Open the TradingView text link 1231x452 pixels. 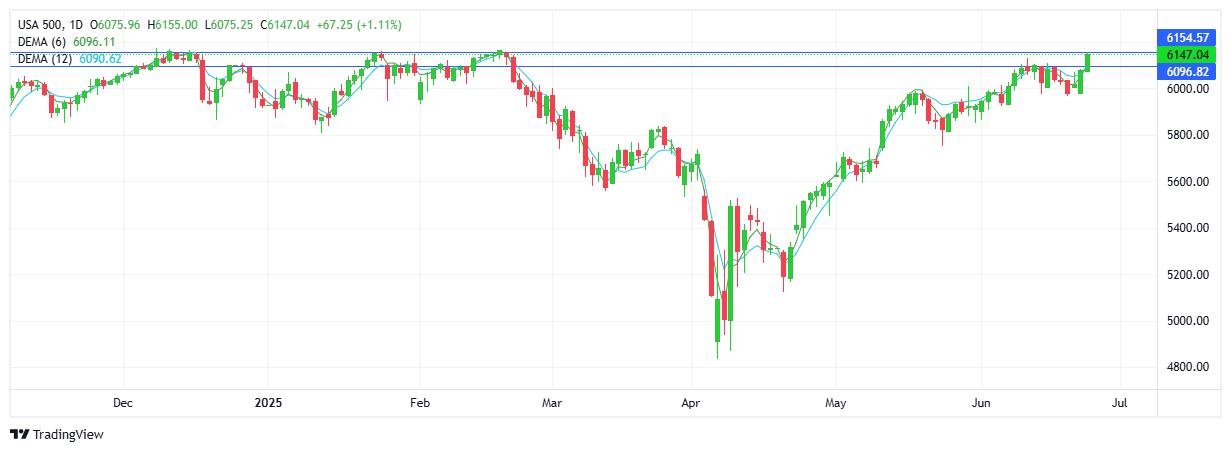pyautogui.click(x=68, y=434)
